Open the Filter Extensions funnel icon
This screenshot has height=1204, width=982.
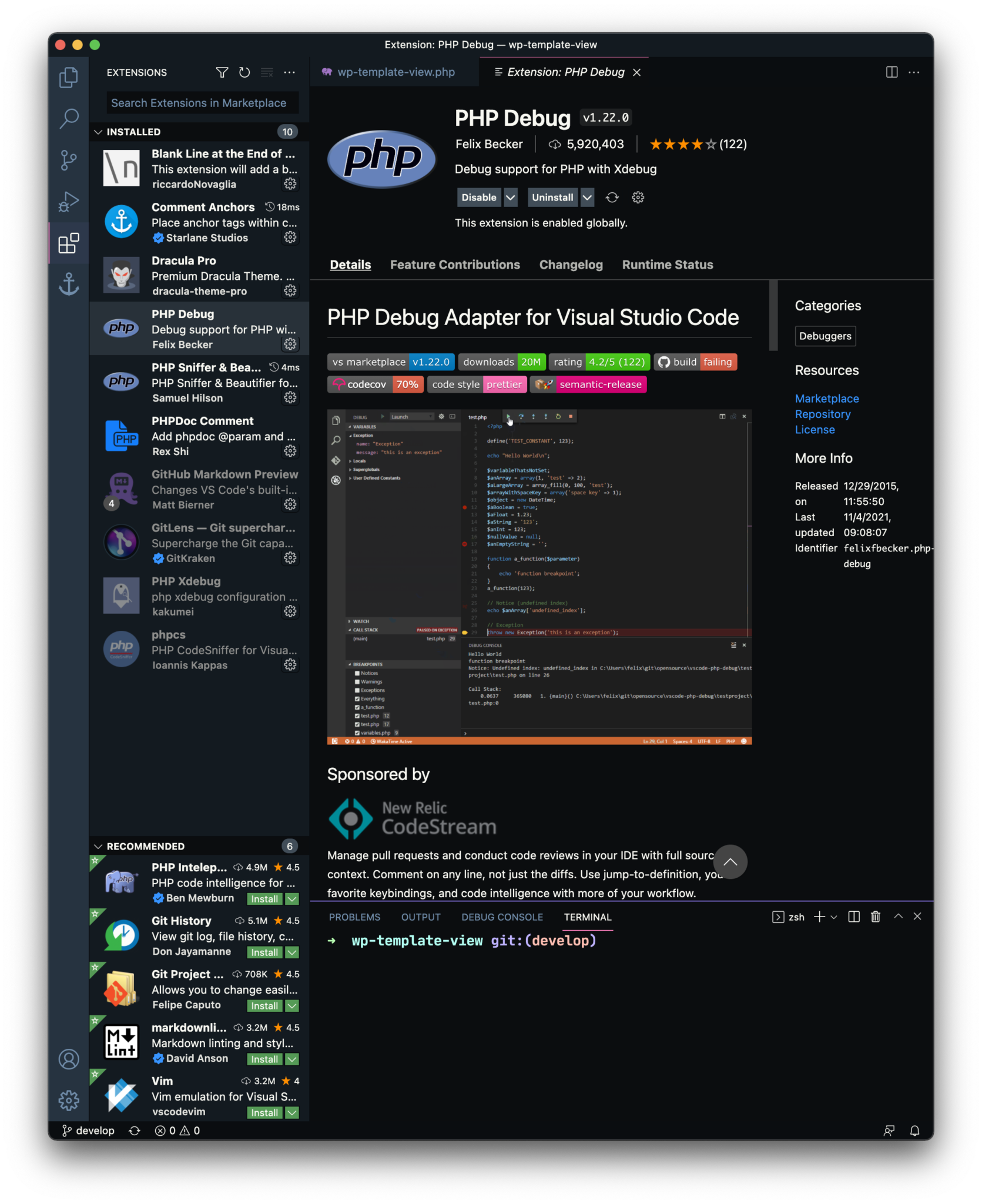222,72
